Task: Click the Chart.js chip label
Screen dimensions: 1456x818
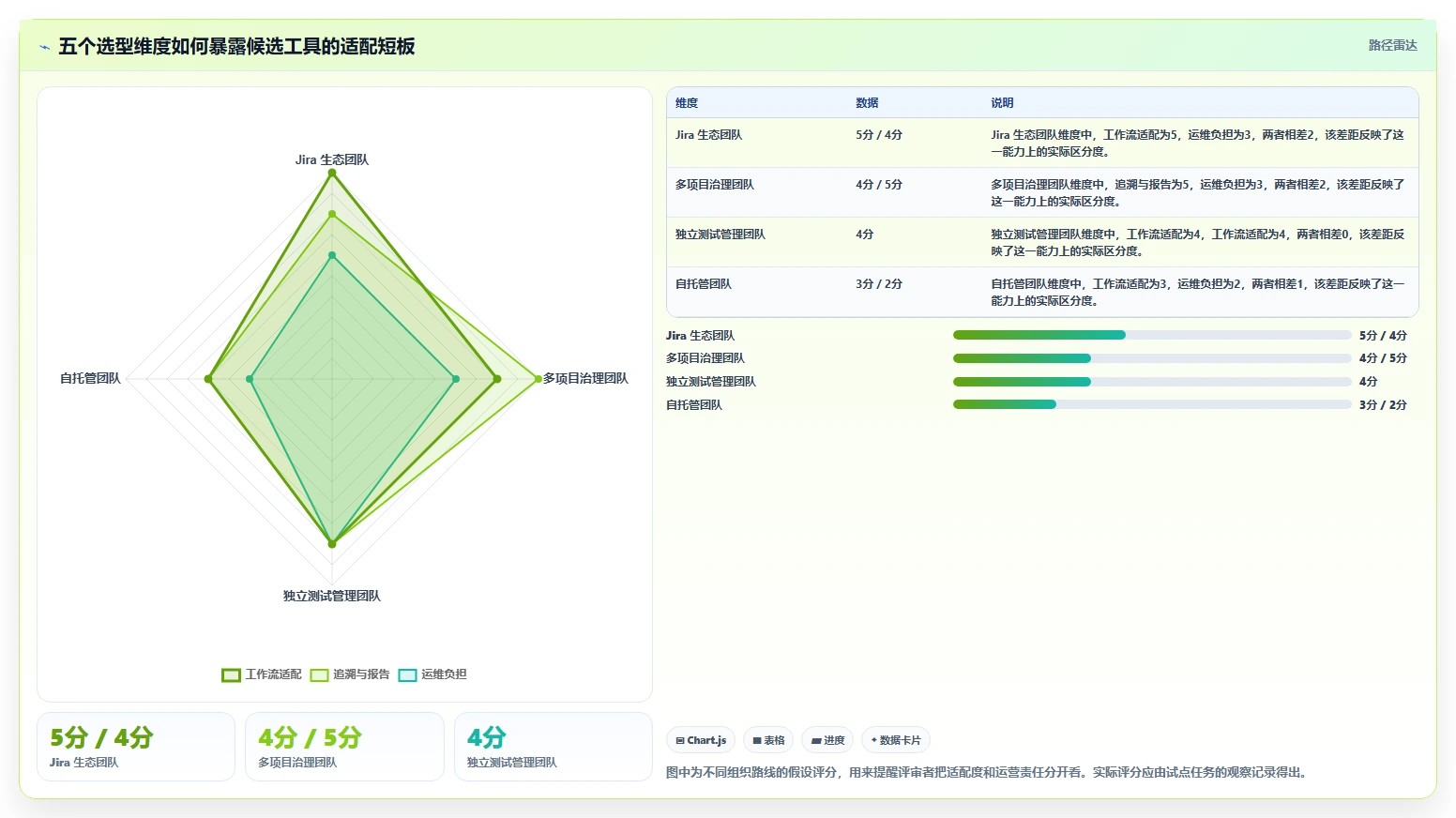Action: coord(706,741)
